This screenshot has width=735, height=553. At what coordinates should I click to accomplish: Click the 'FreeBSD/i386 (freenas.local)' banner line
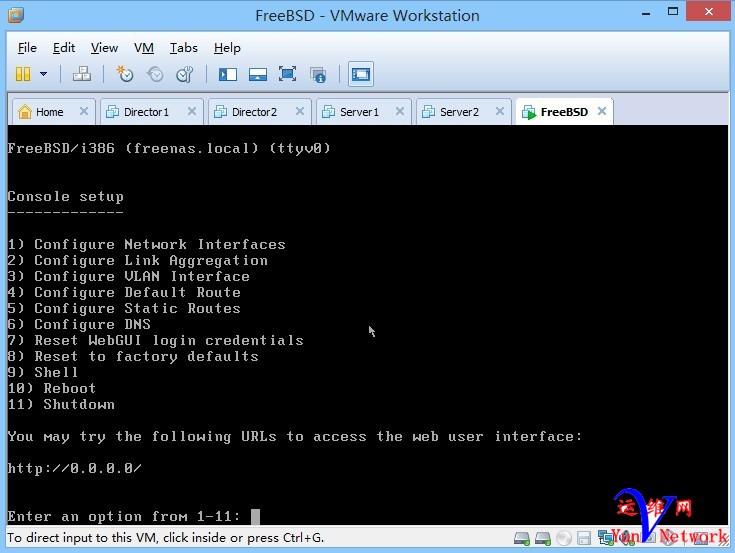169,149
